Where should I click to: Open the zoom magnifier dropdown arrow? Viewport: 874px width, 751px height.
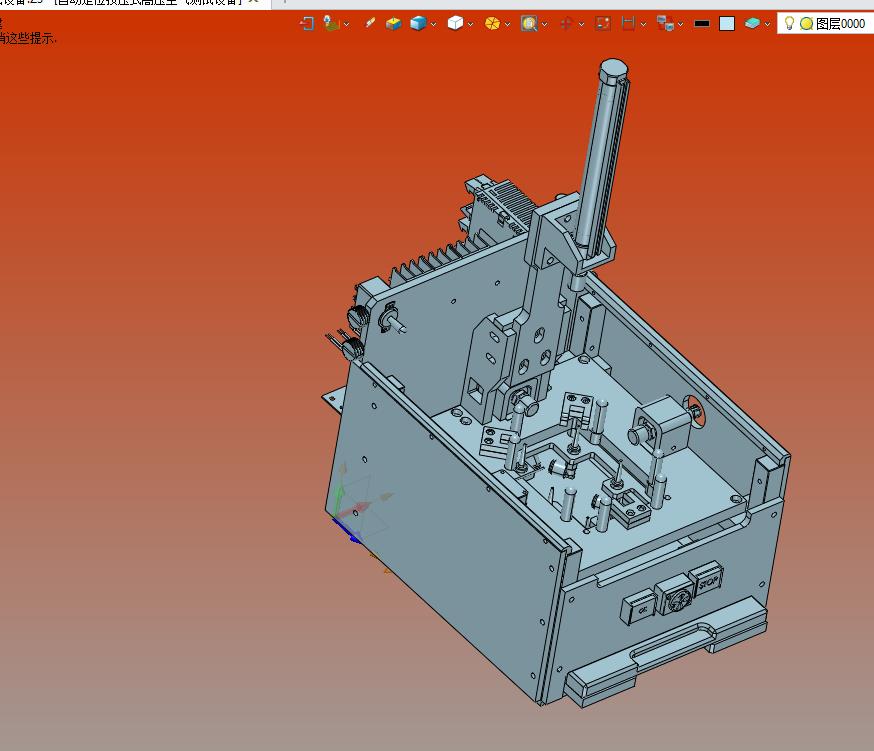tap(545, 24)
